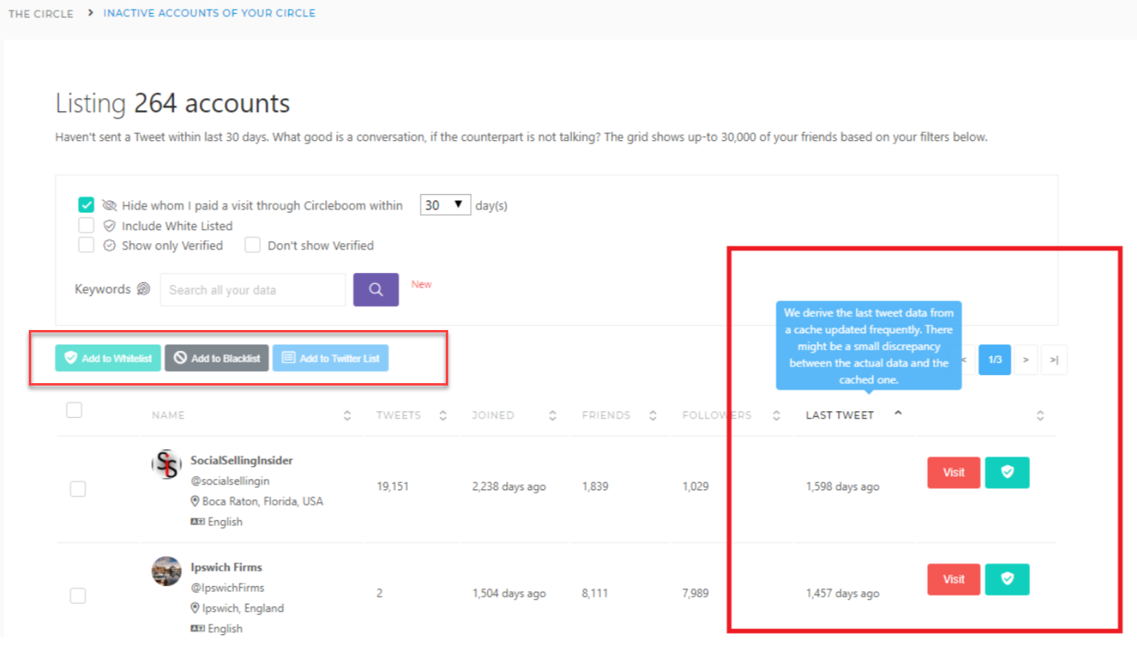Click the teal shield icon beside SocialSellingInsider's Visit button
This screenshot has height=667, width=1137.
1007,472
